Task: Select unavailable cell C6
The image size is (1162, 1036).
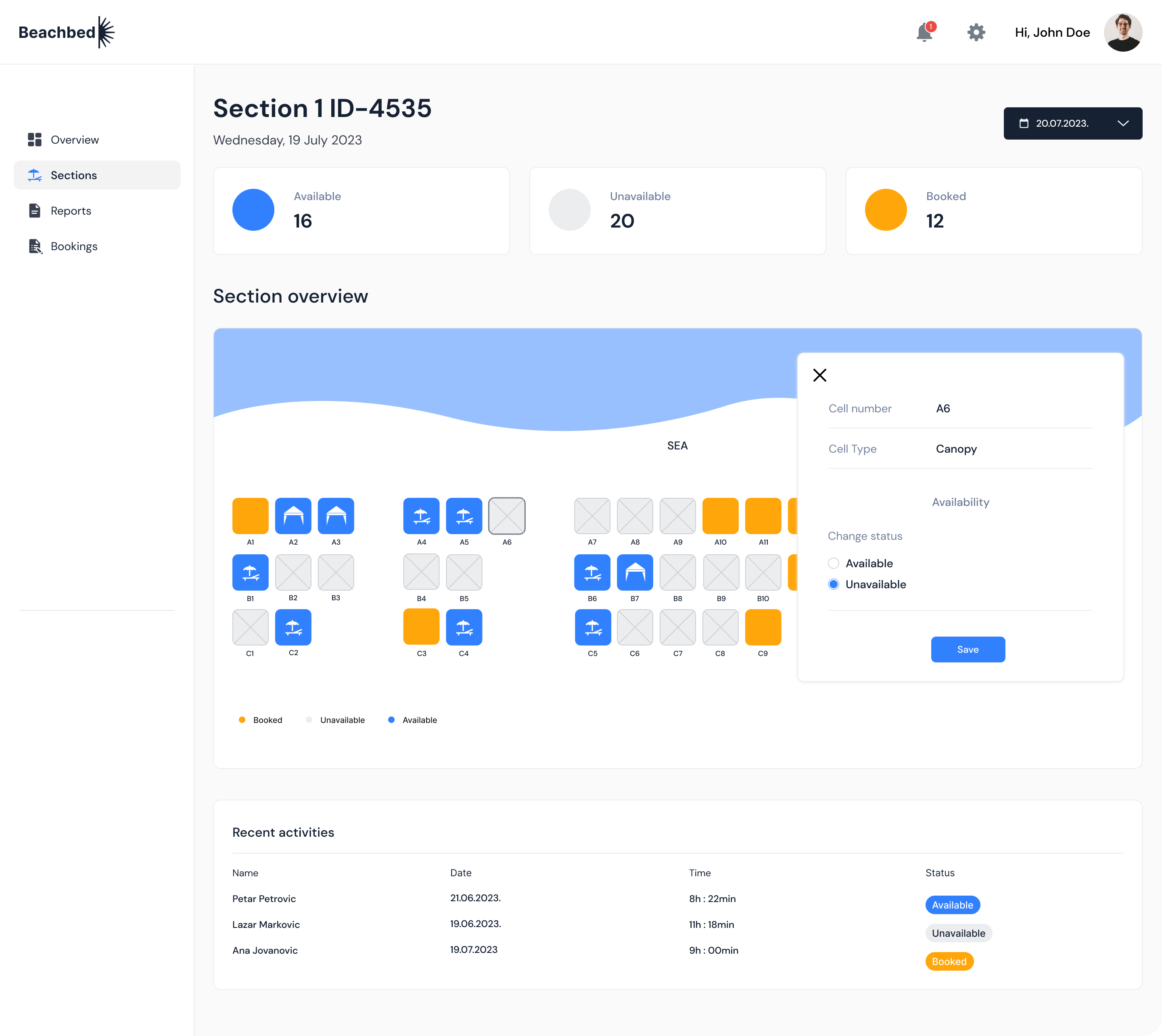Action: 635,627
